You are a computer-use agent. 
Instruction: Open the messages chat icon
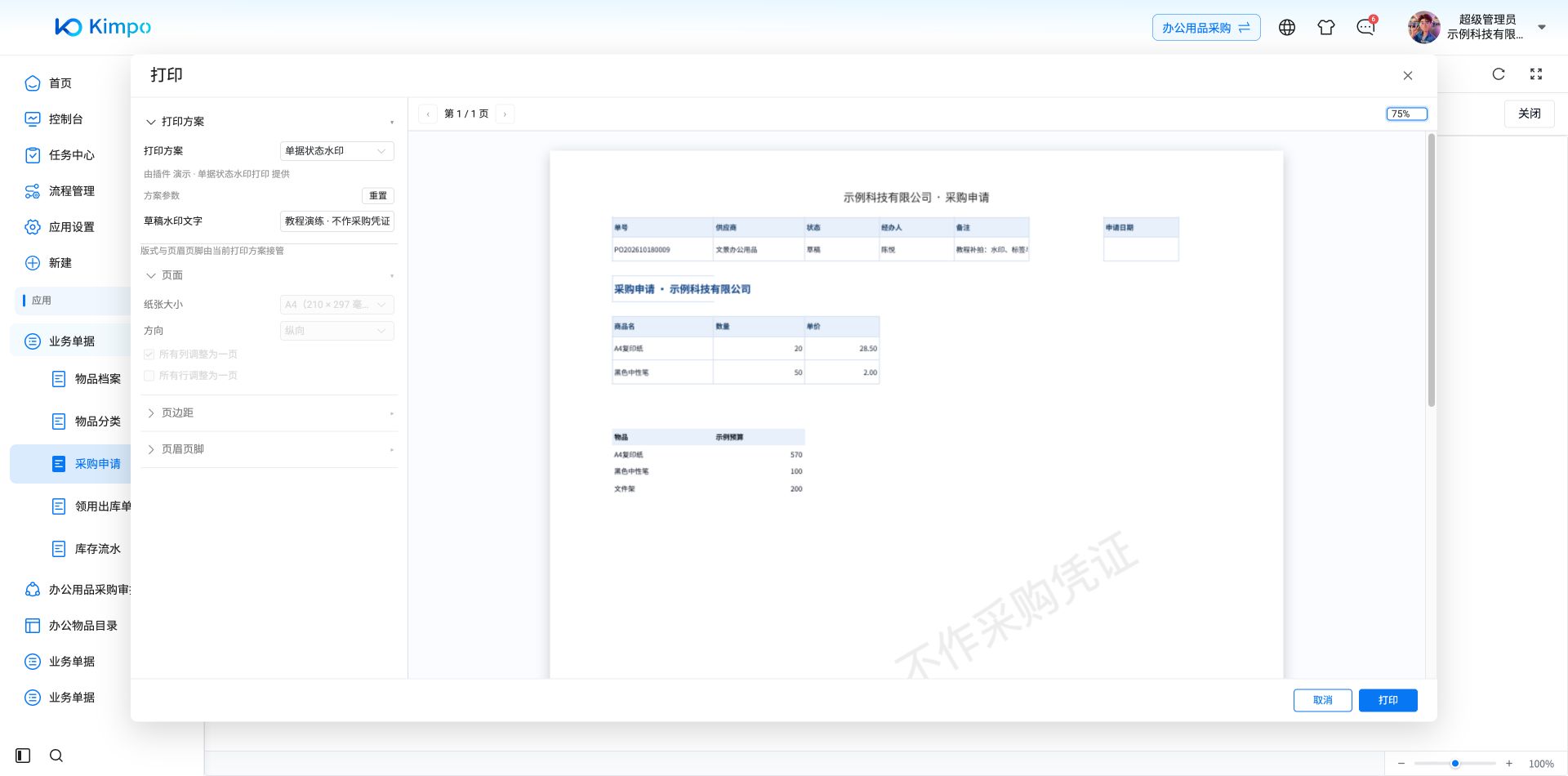point(1365,28)
